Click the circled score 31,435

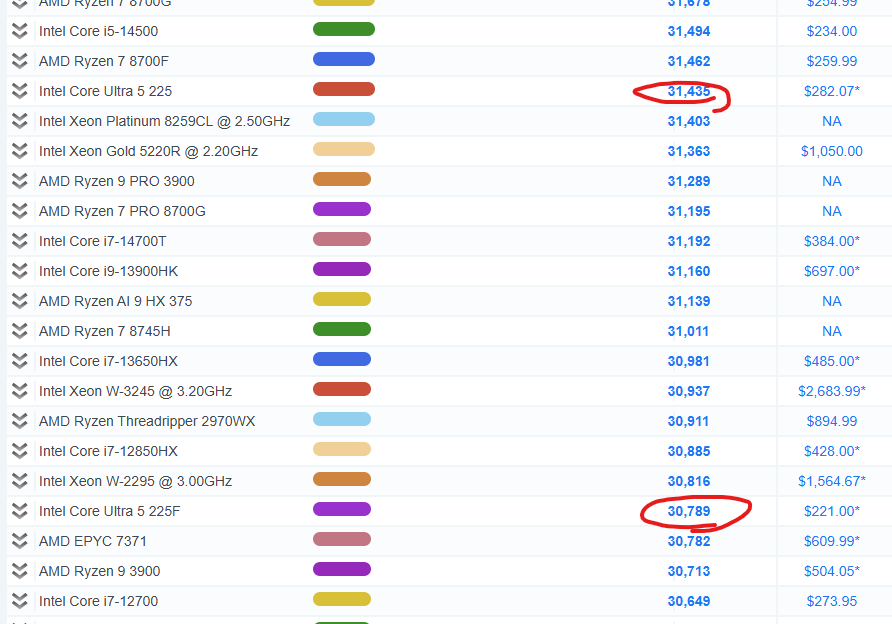click(689, 91)
